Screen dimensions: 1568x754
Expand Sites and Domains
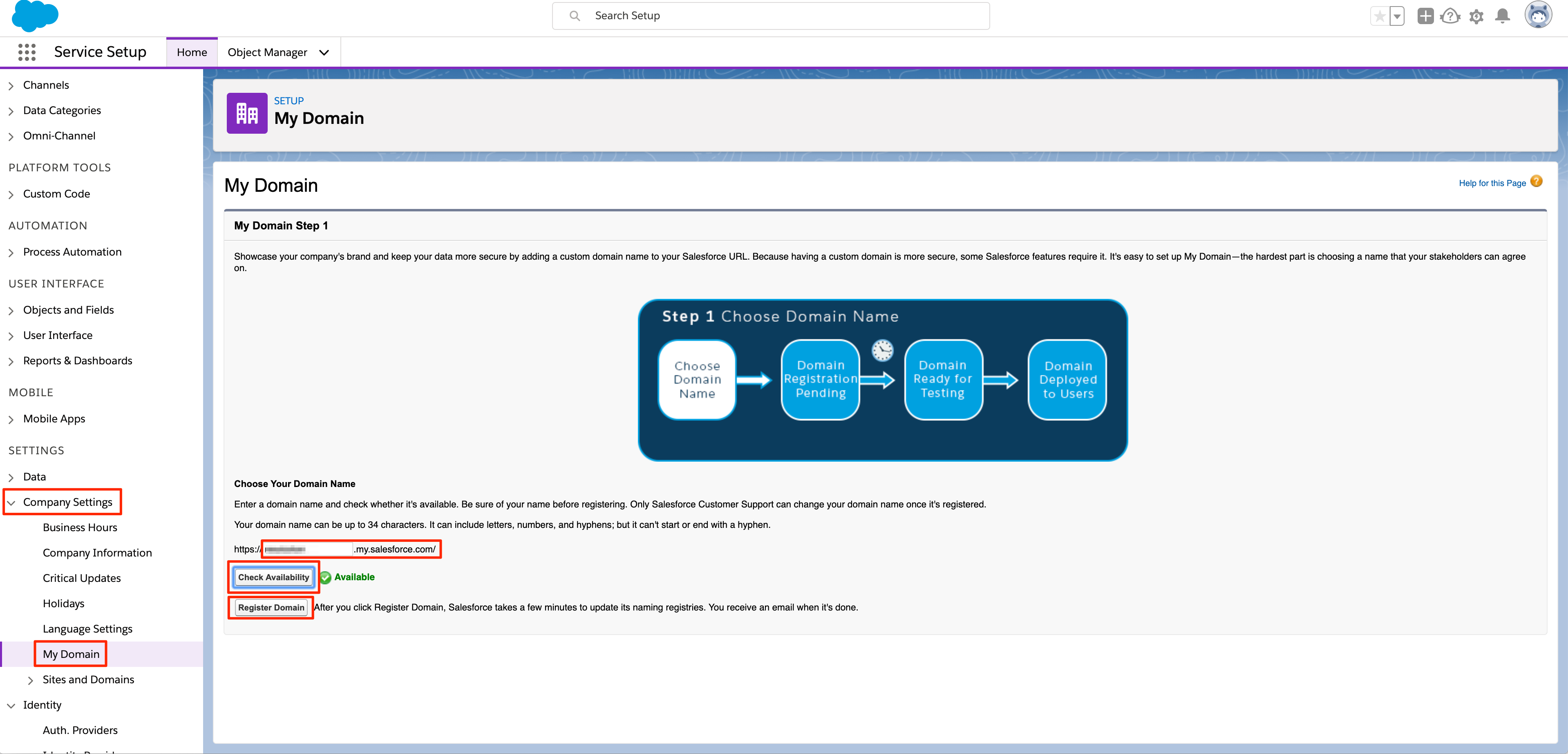(x=30, y=680)
